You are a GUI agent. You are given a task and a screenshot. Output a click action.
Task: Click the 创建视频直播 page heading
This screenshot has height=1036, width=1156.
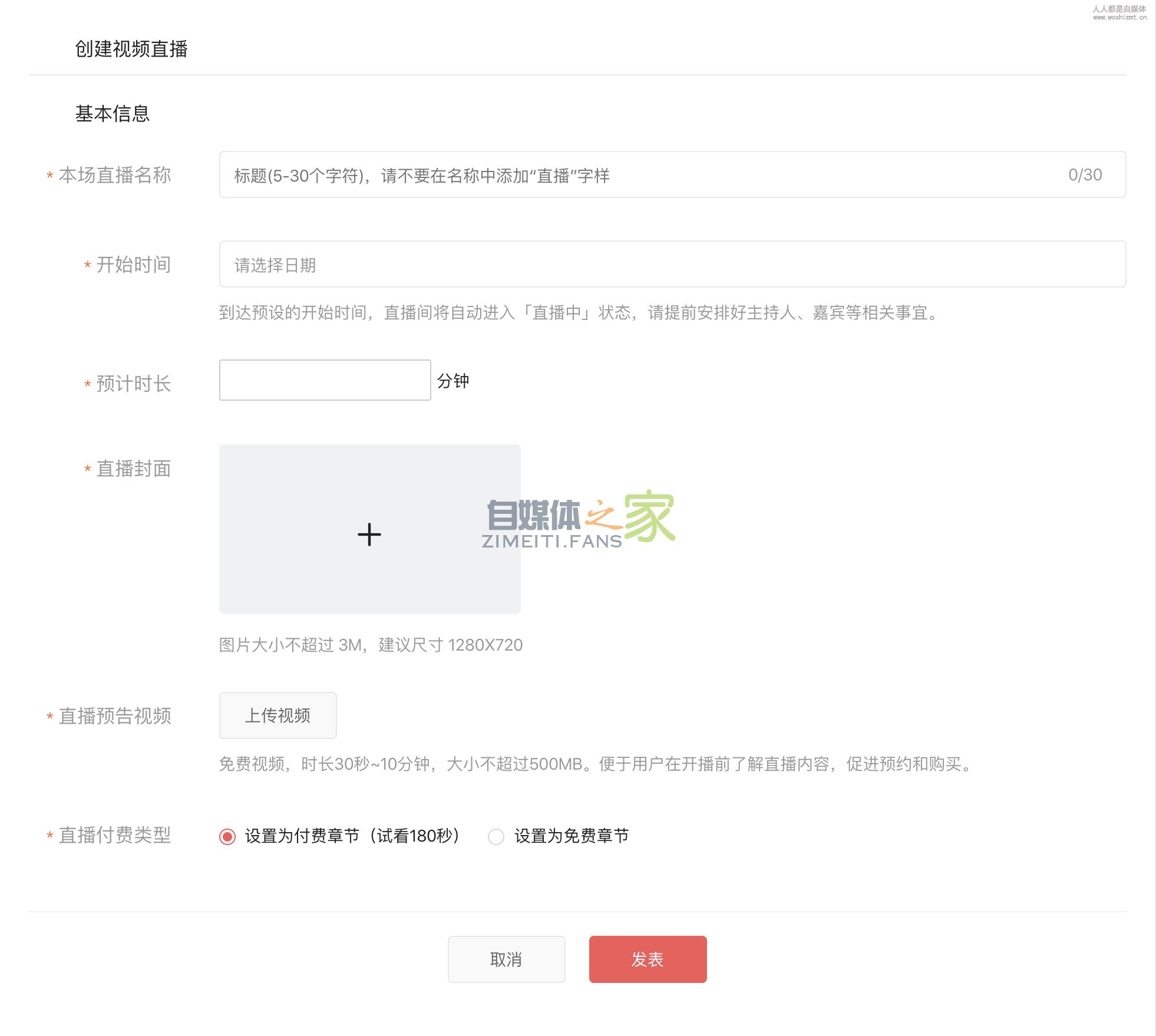(131, 49)
